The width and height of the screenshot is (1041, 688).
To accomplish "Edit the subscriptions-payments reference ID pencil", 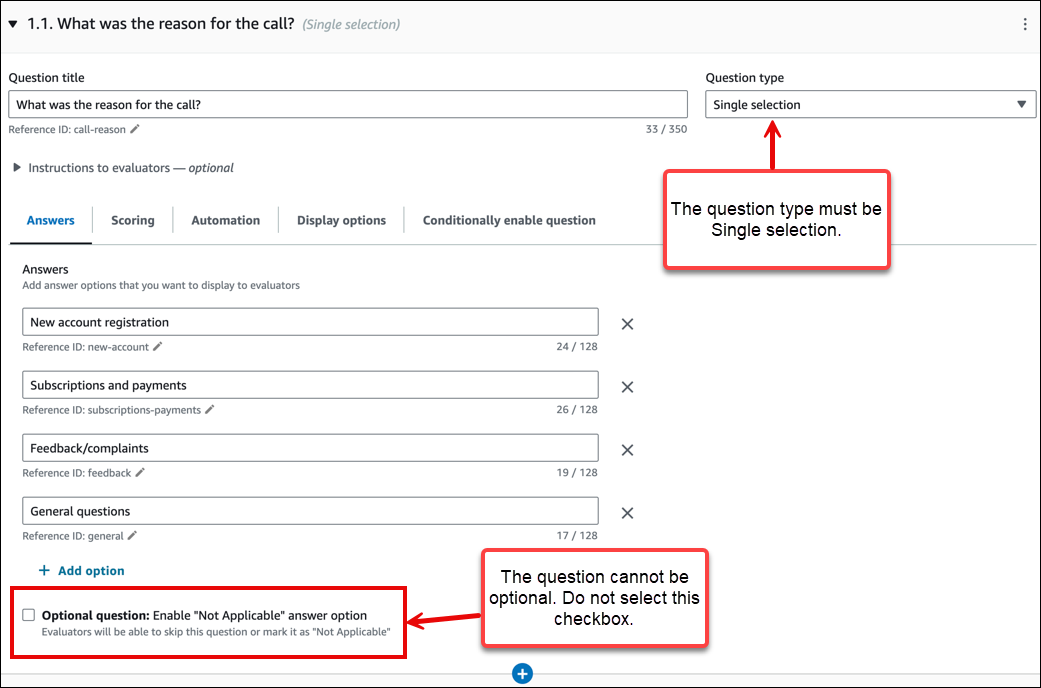I will tap(210, 410).
